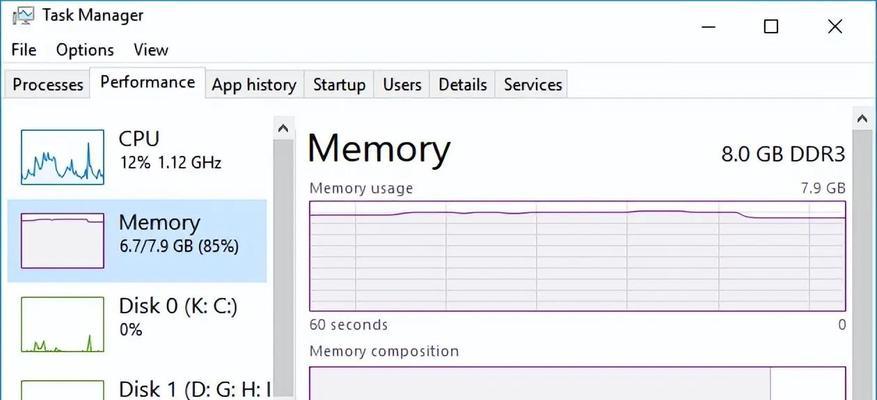The width and height of the screenshot is (877, 400).
Task: Switch to the App history tab
Action: point(254,84)
